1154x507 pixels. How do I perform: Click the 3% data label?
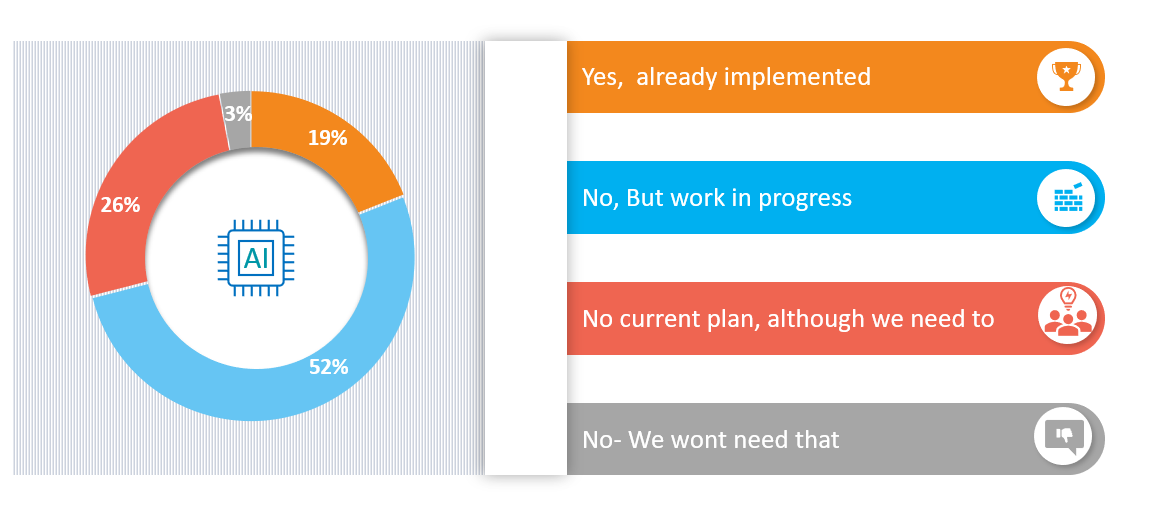(x=236, y=114)
